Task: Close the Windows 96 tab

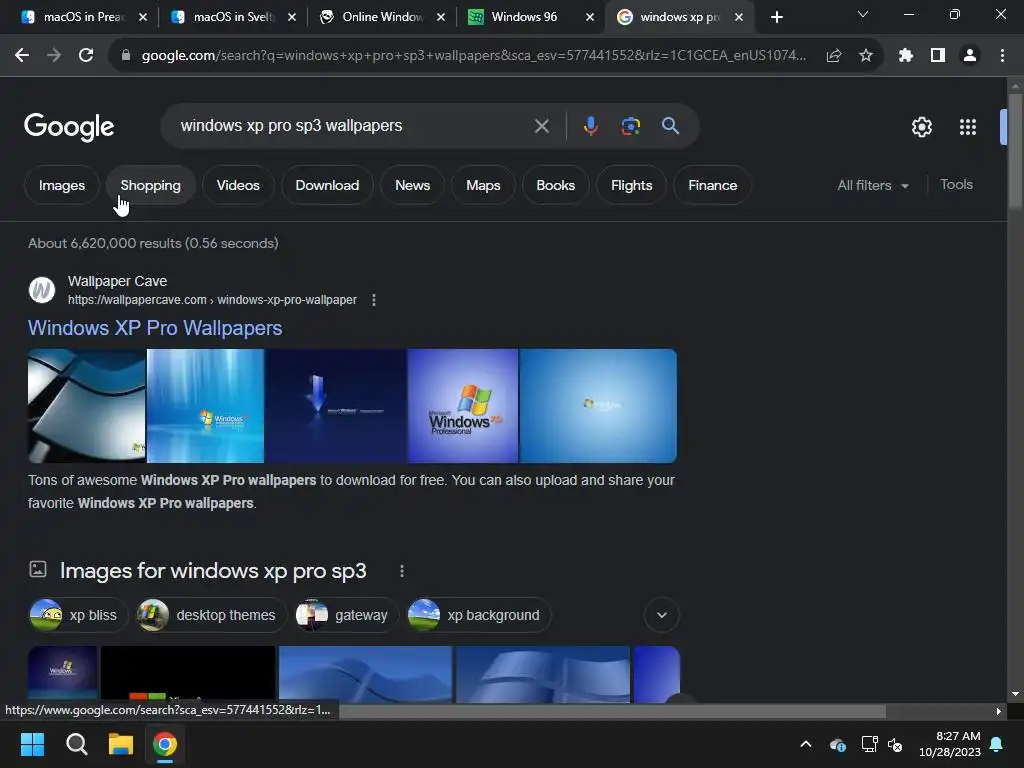Action: pos(590,18)
